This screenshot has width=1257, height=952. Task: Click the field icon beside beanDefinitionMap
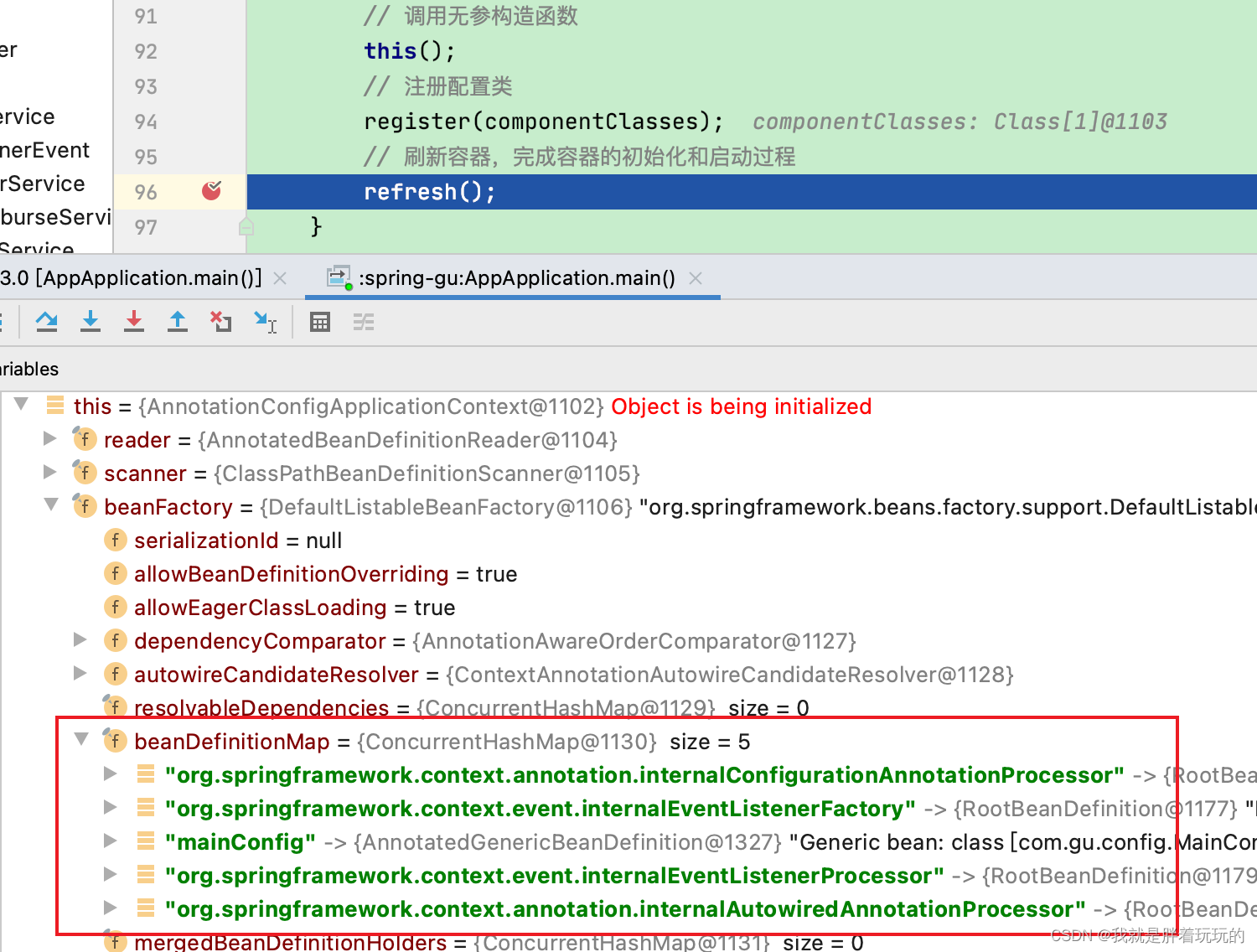click(x=114, y=740)
